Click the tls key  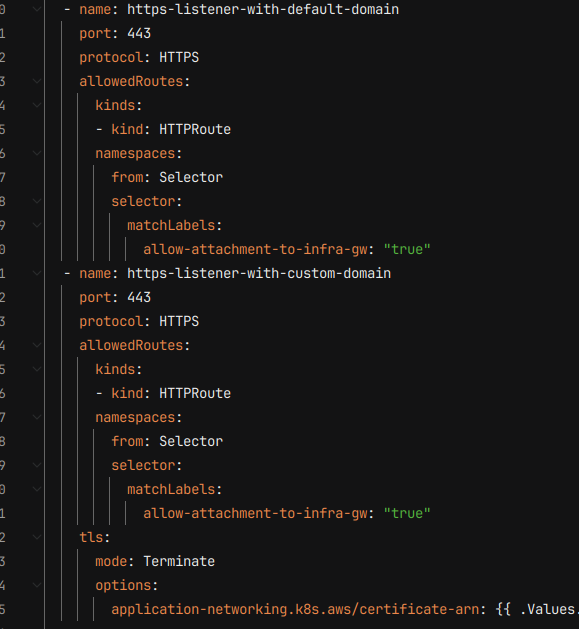(x=91, y=538)
